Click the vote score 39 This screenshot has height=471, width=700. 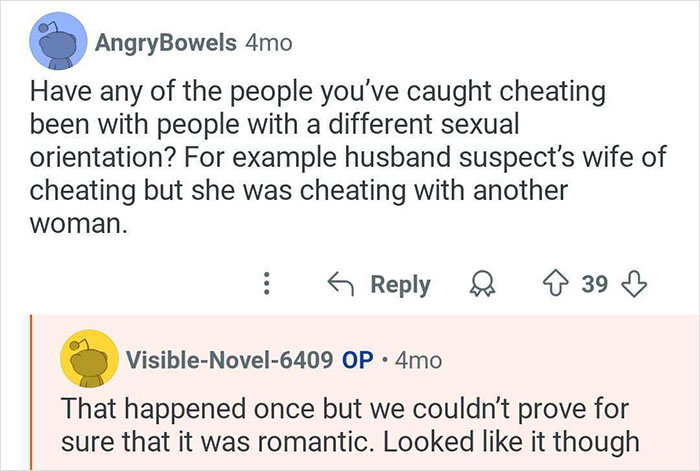coord(594,284)
